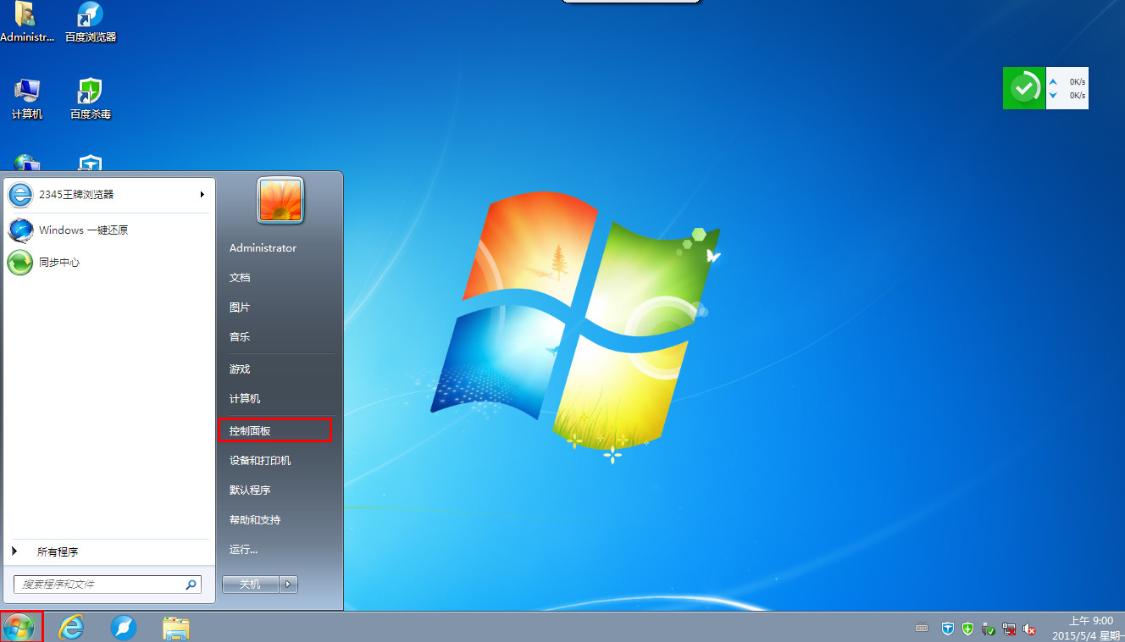
Task: Open 运行... from the Start menu
Action: click(x=243, y=549)
